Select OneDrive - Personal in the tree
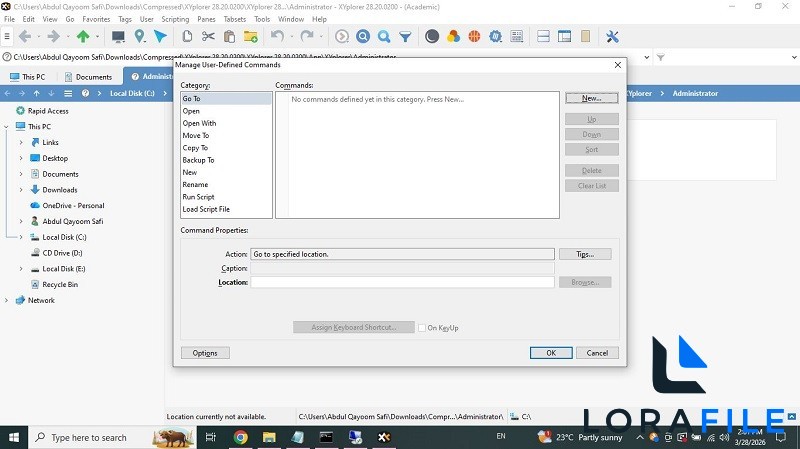This screenshot has width=800, height=449. 73,206
